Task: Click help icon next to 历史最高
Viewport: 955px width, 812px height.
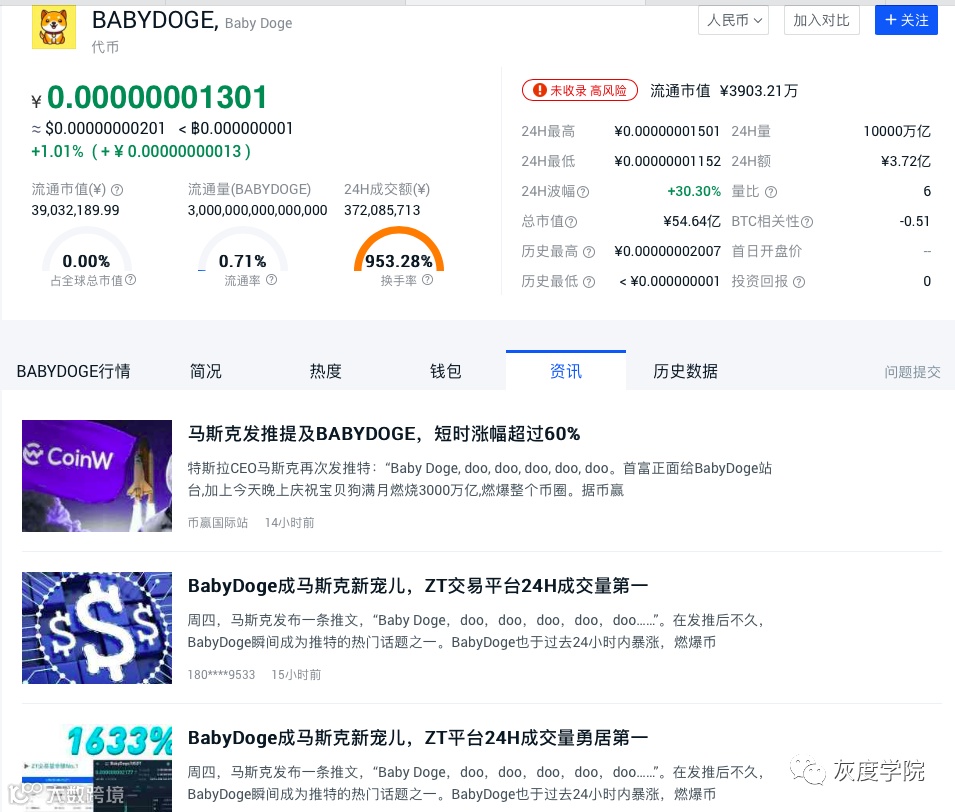Action: (x=588, y=252)
